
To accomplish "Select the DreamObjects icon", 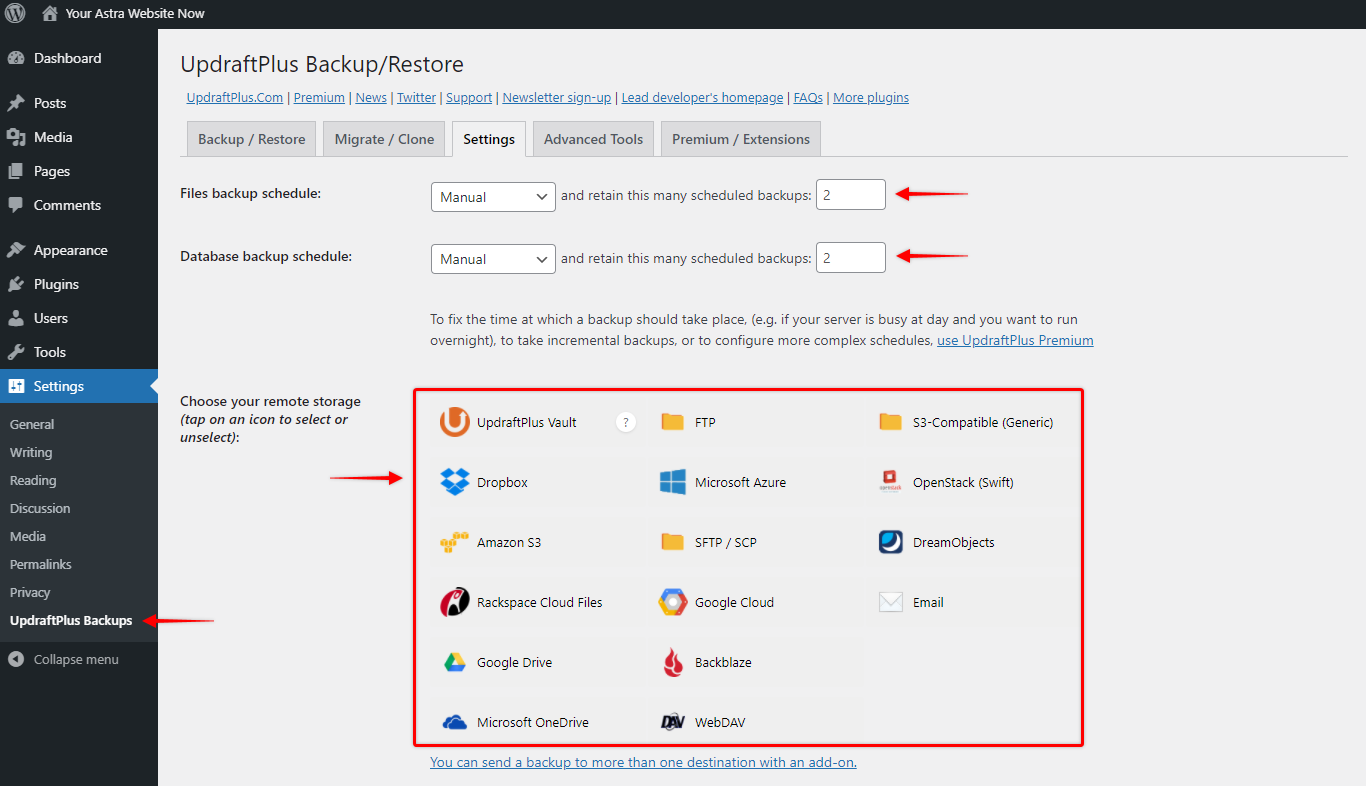I will pyautogui.click(x=890, y=542).
